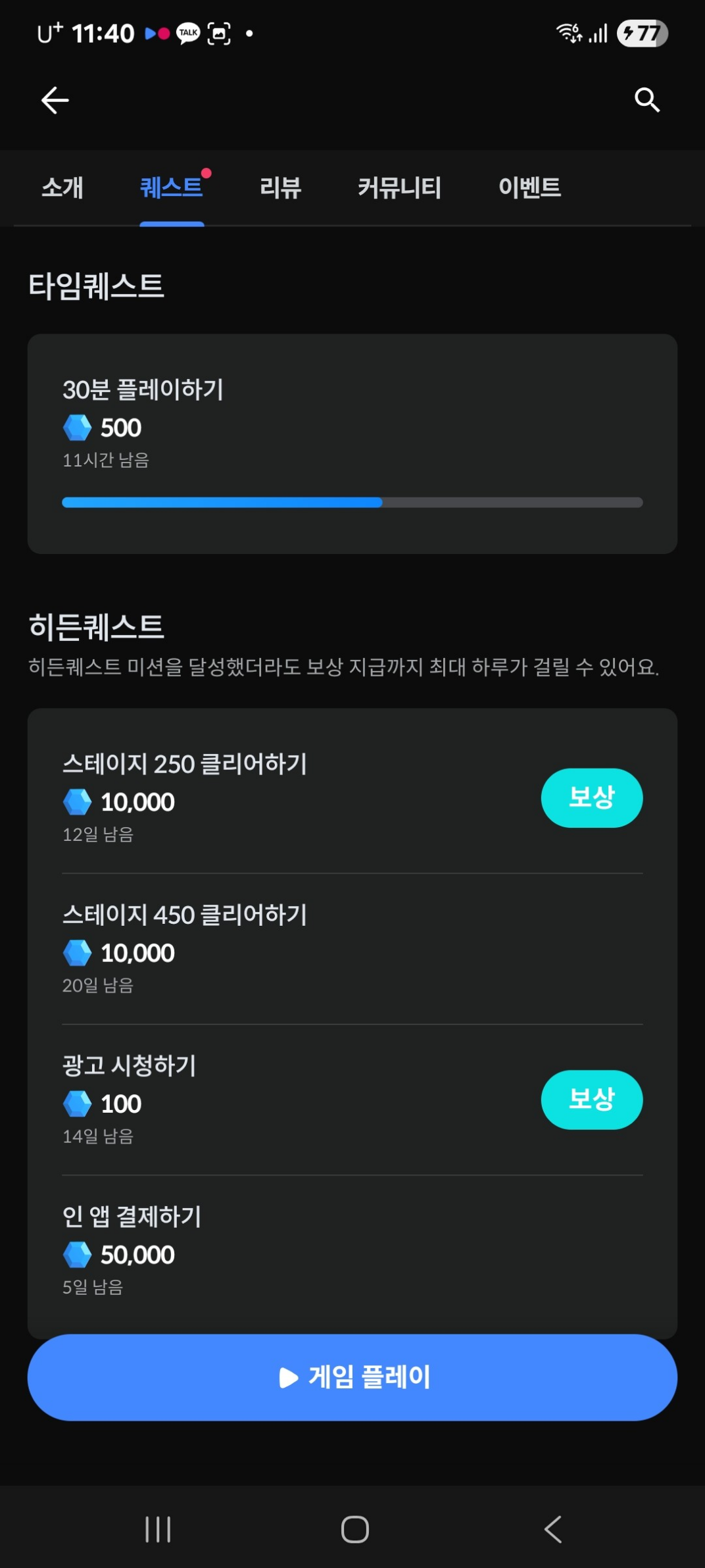This screenshot has height=1568, width=705.
Task: Switch to the 소개 tab
Action: pos(62,188)
